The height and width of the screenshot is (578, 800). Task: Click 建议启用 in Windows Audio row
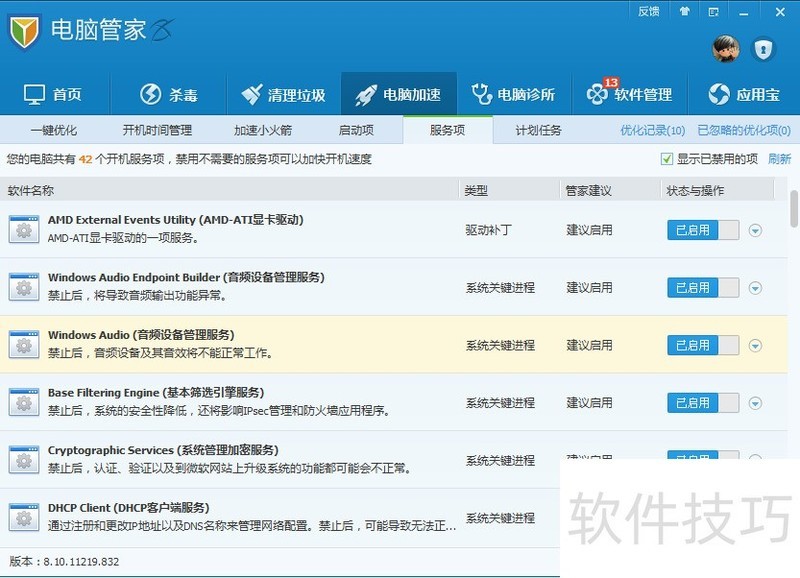pyautogui.click(x=589, y=345)
